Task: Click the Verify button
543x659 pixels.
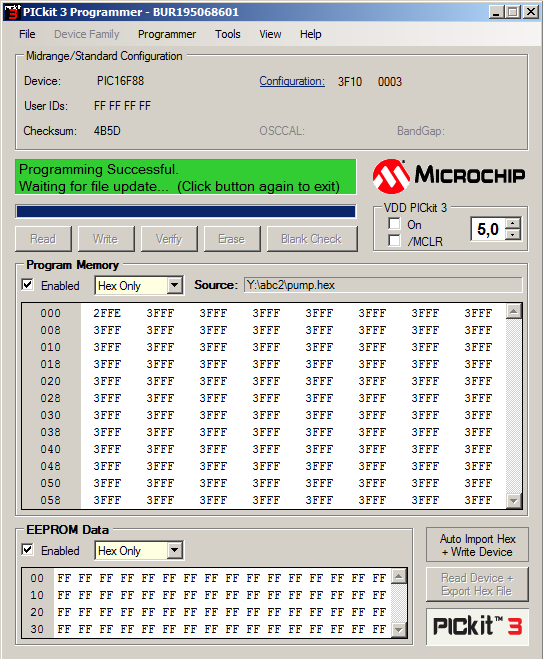Action: [169, 239]
